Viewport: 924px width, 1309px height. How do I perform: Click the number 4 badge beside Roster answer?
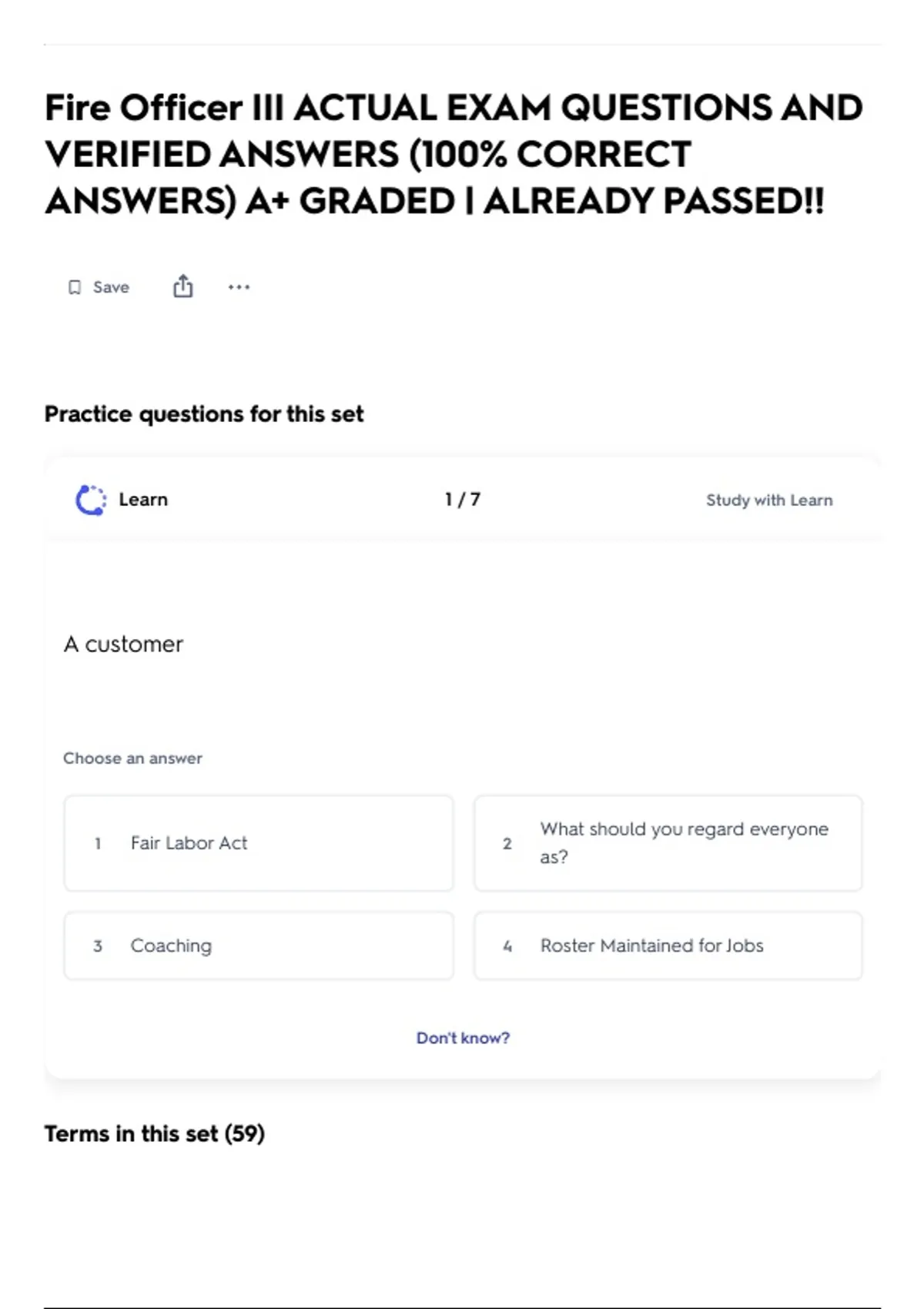point(507,946)
